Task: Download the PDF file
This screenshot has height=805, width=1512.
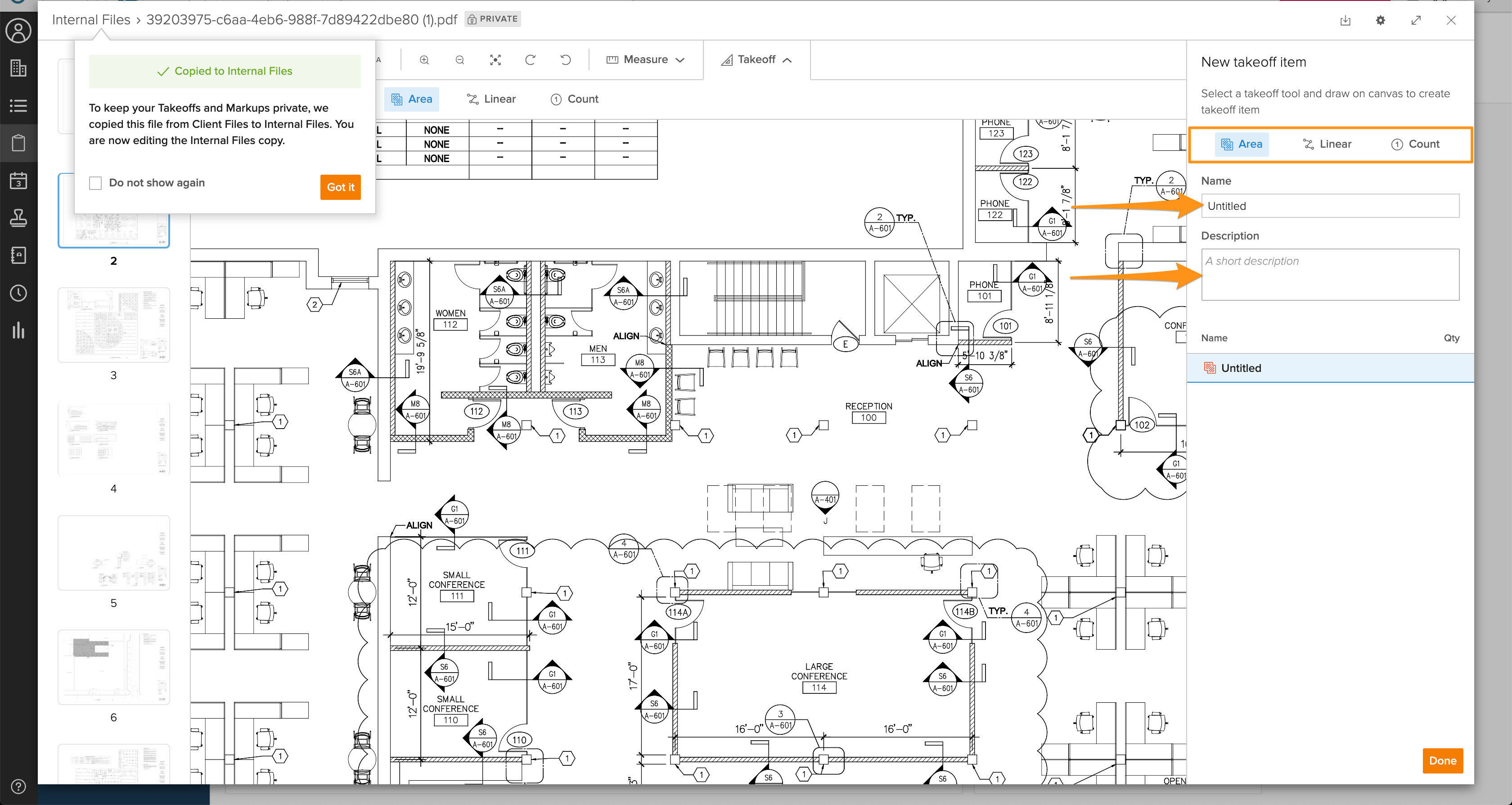Action: tap(1345, 21)
